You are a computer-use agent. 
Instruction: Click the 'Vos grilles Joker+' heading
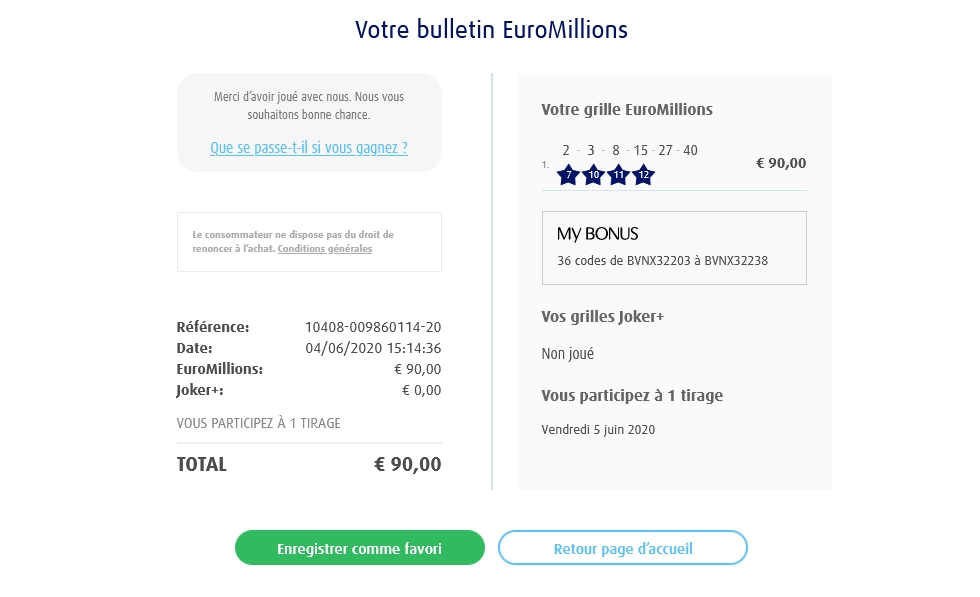tap(602, 316)
